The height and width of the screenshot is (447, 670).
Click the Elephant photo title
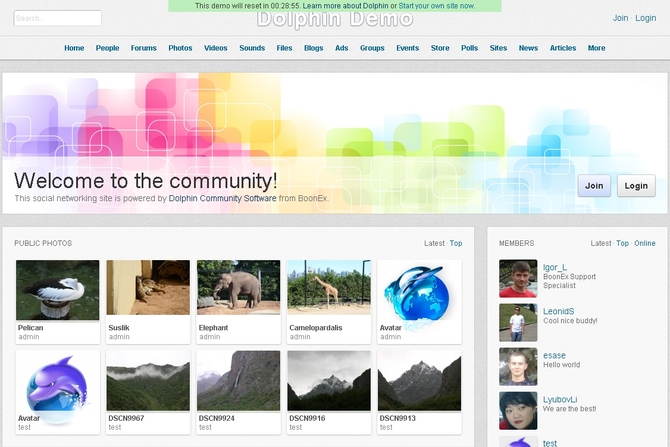pos(213,328)
